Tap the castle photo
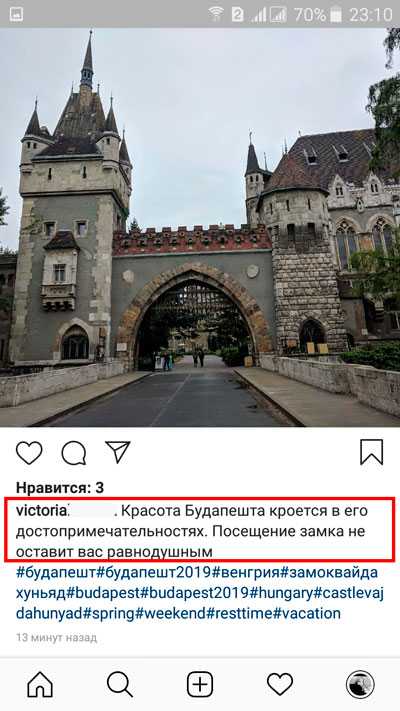 tap(200, 228)
